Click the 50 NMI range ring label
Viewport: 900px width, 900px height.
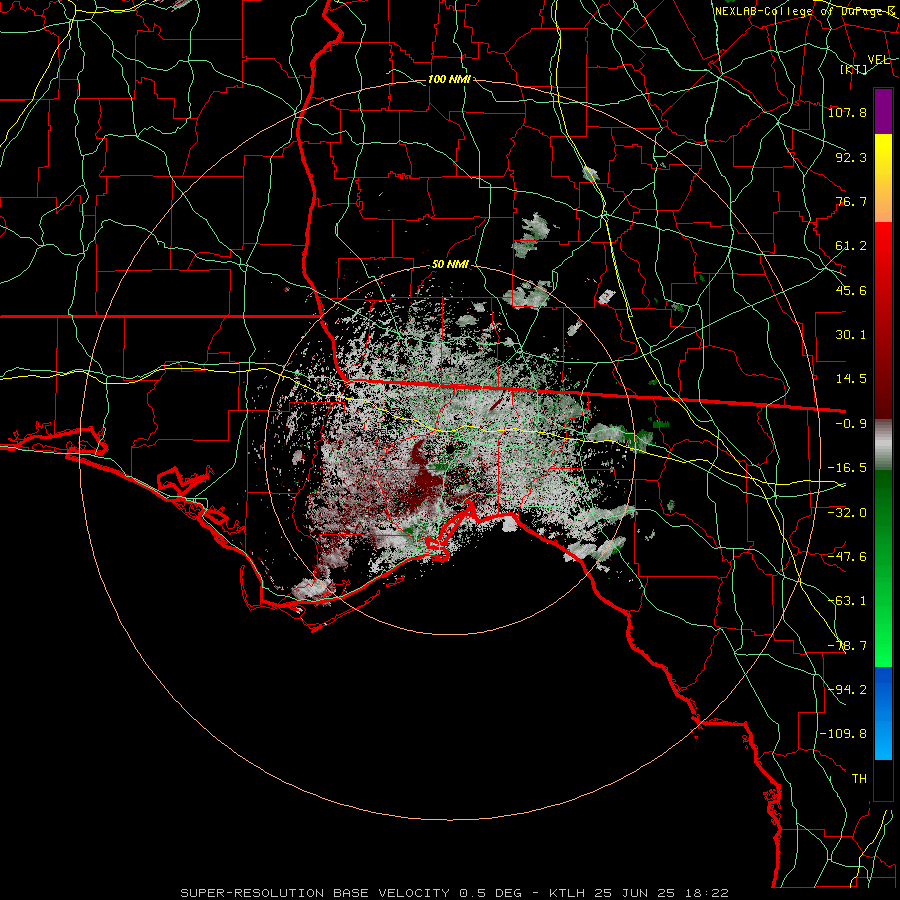pos(451,265)
